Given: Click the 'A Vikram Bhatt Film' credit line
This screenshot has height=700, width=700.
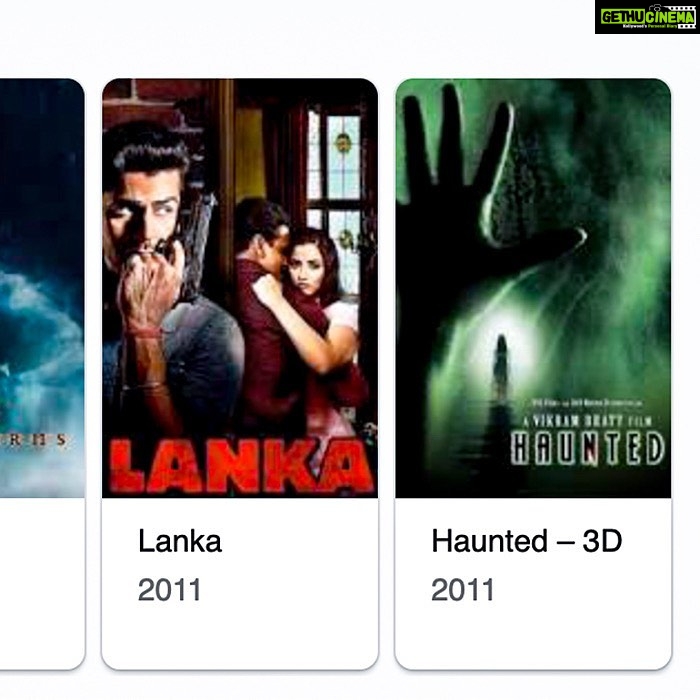Looking at the screenshot, I should click(588, 421).
